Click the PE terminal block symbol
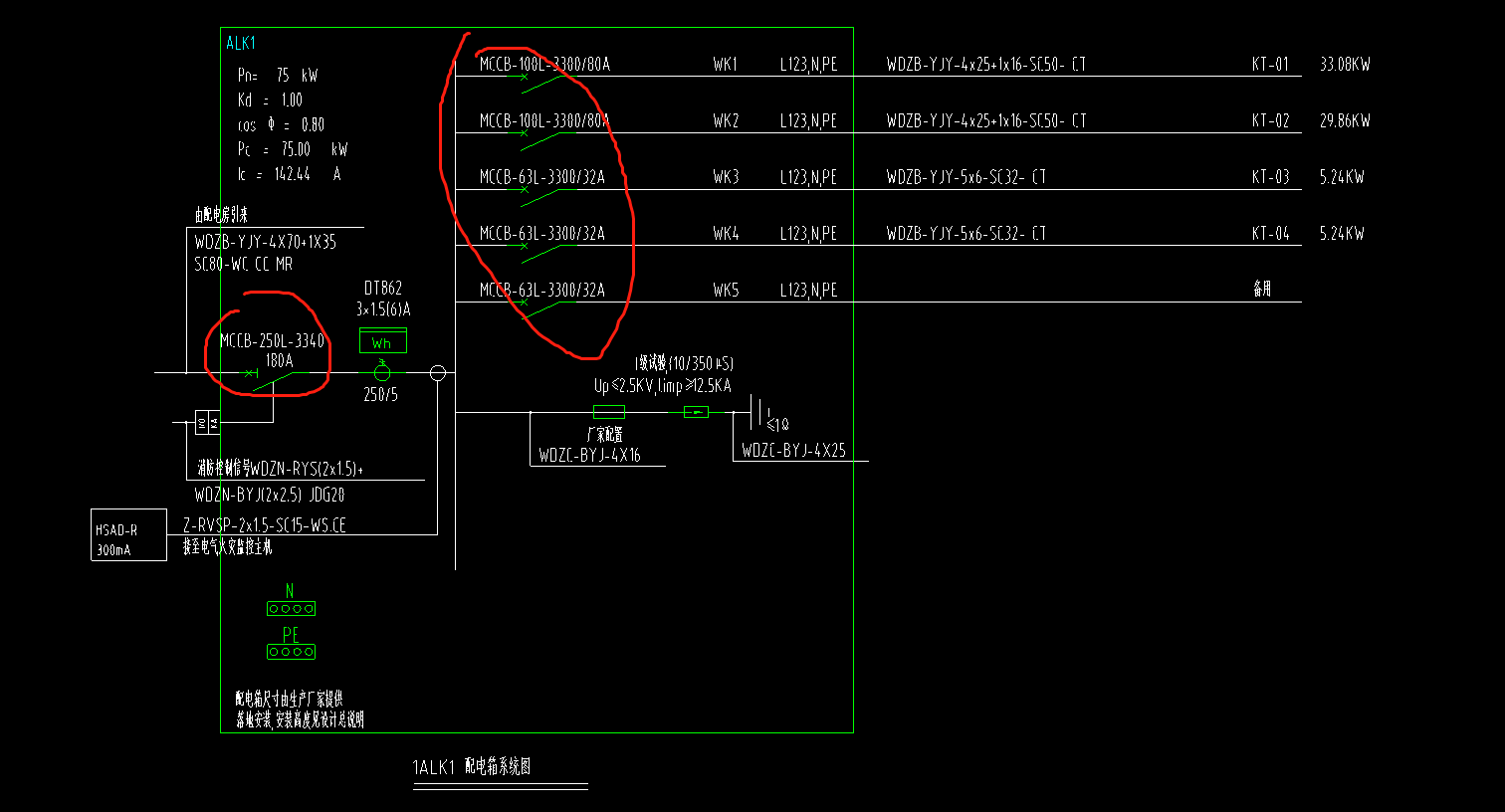 (291, 652)
